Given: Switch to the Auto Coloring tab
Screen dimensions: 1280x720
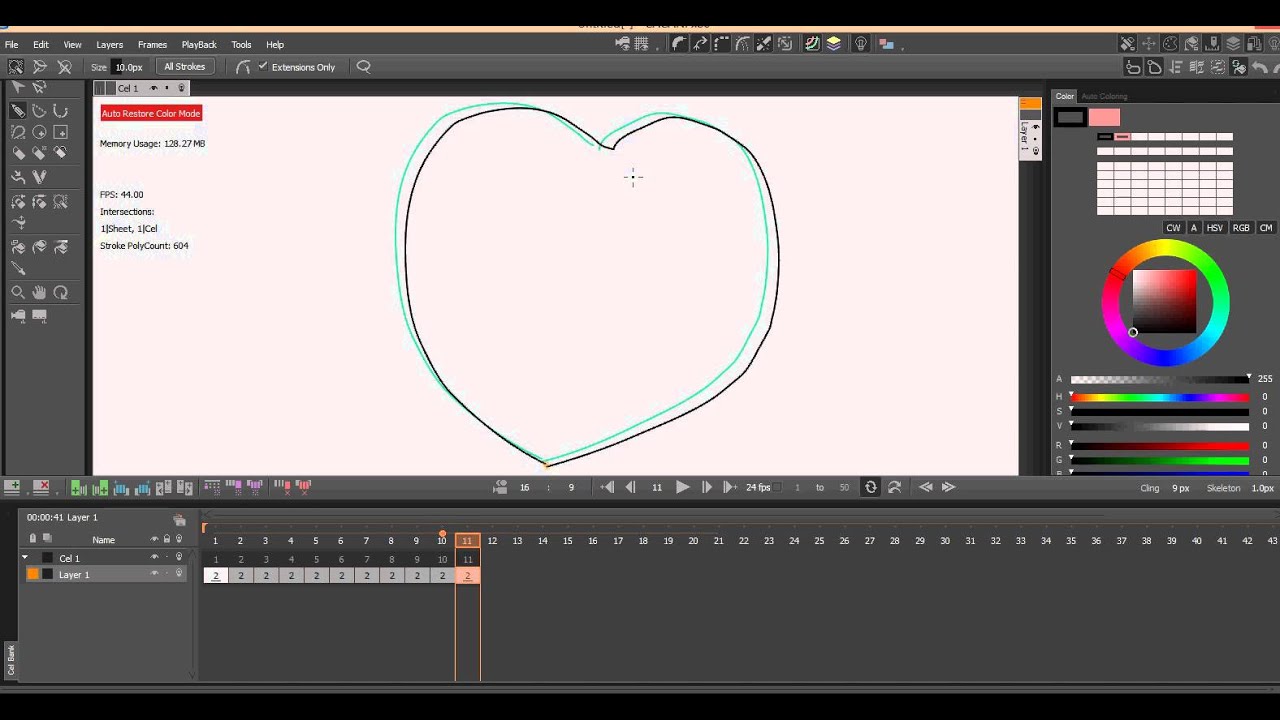Looking at the screenshot, I should (1104, 96).
